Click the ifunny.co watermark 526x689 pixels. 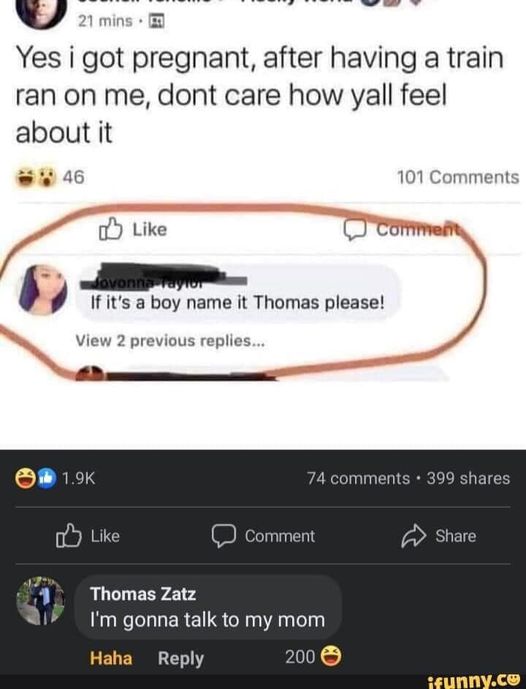tap(473, 680)
